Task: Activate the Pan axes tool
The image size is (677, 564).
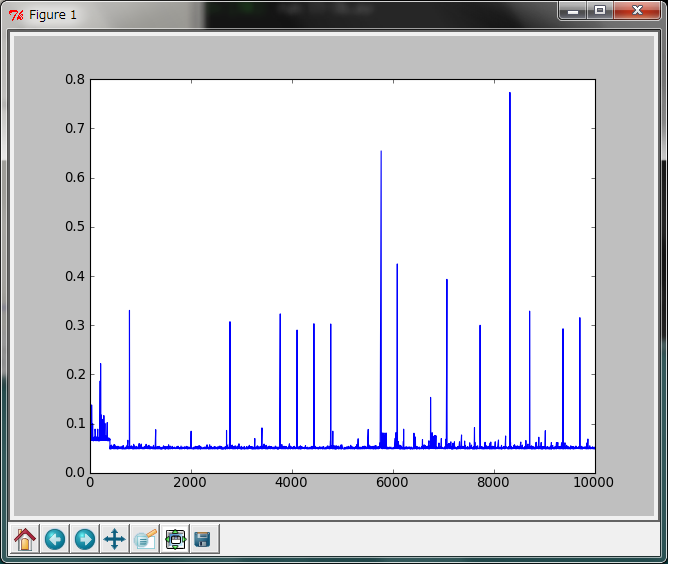Action: click(114, 539)
